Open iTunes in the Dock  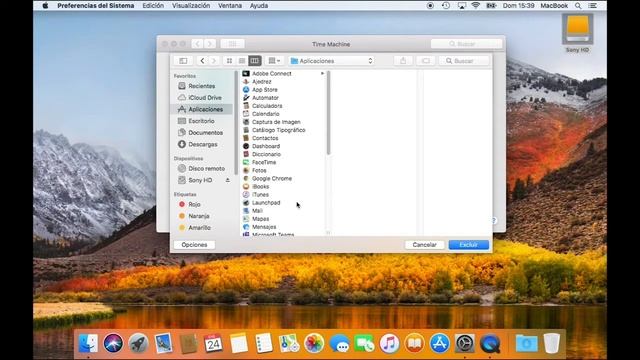(389, 343)
